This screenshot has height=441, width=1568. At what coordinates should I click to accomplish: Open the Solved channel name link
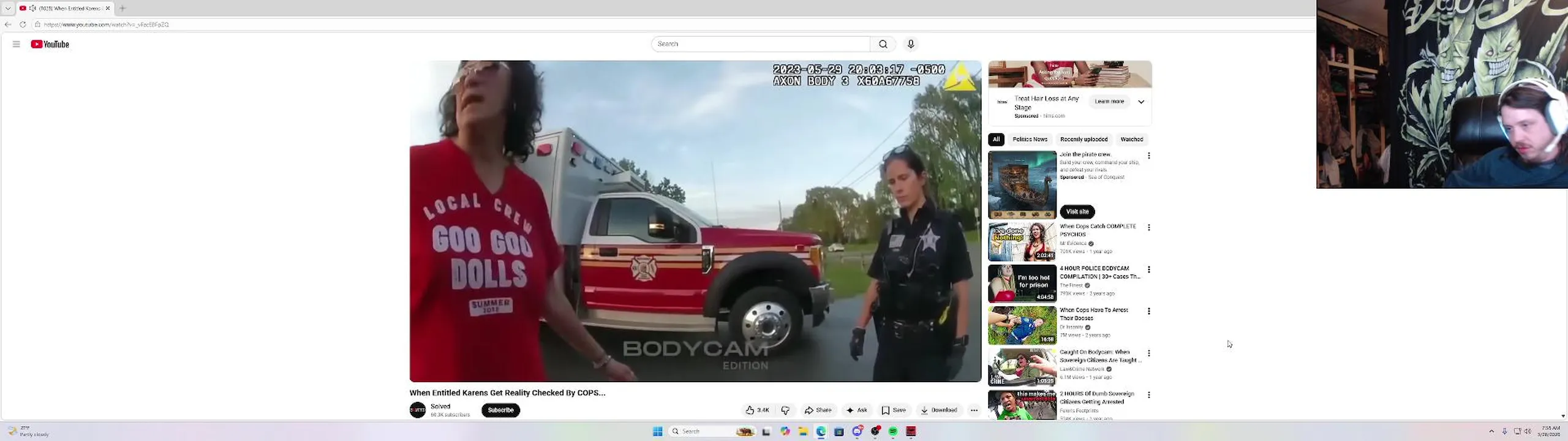pos(440,407)
